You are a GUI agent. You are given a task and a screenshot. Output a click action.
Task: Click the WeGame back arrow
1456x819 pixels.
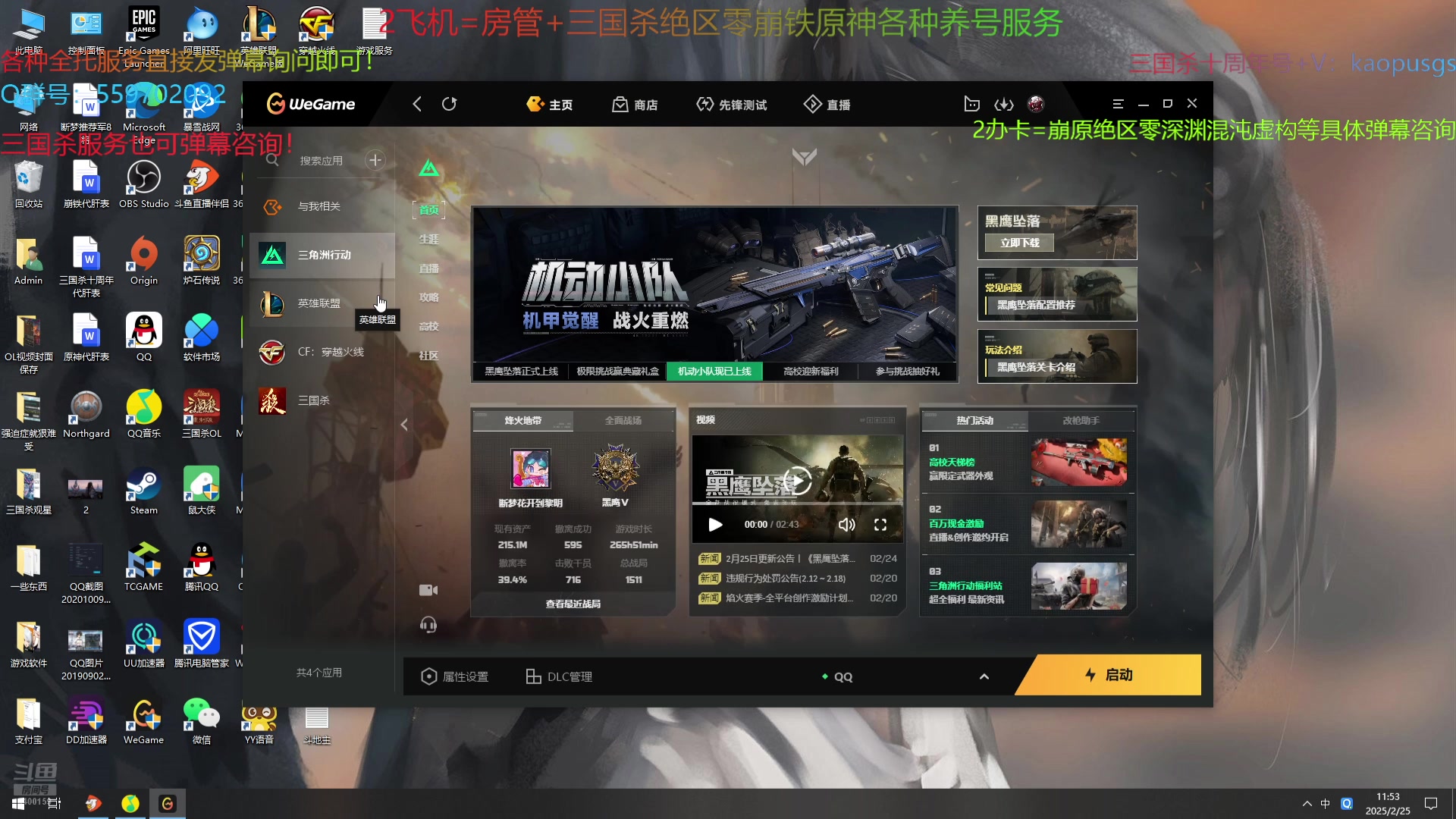417,104
